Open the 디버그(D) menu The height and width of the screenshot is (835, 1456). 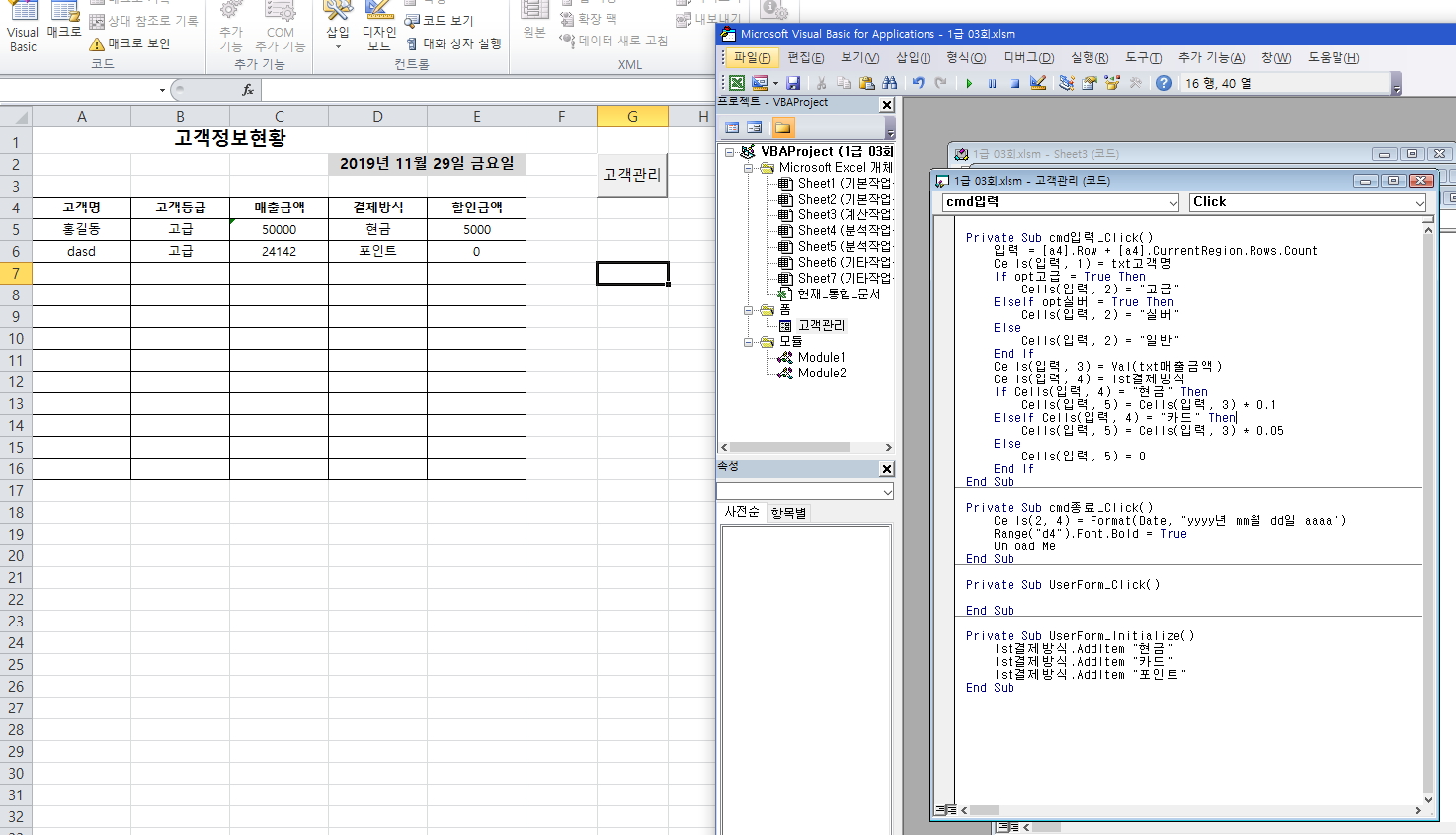(1028, 58)
